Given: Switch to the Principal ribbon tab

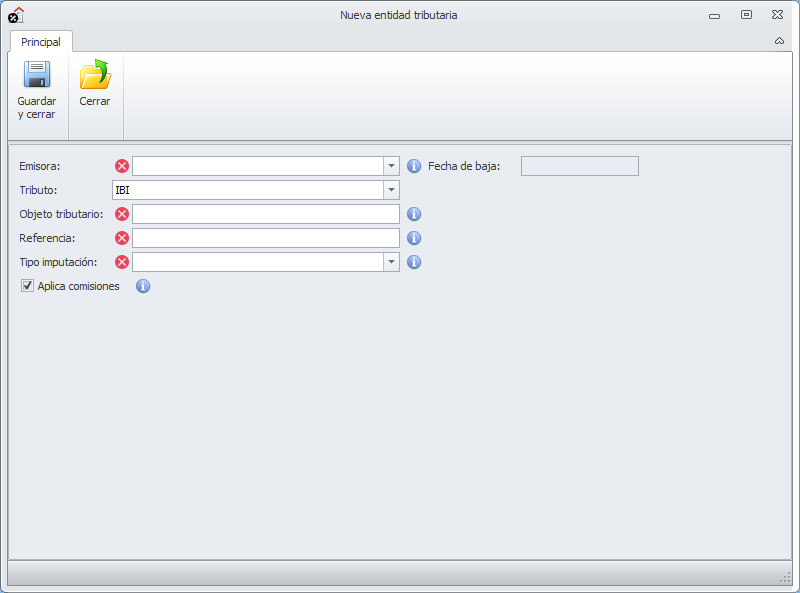Looking at the screenshot, I should coord(41,42).
